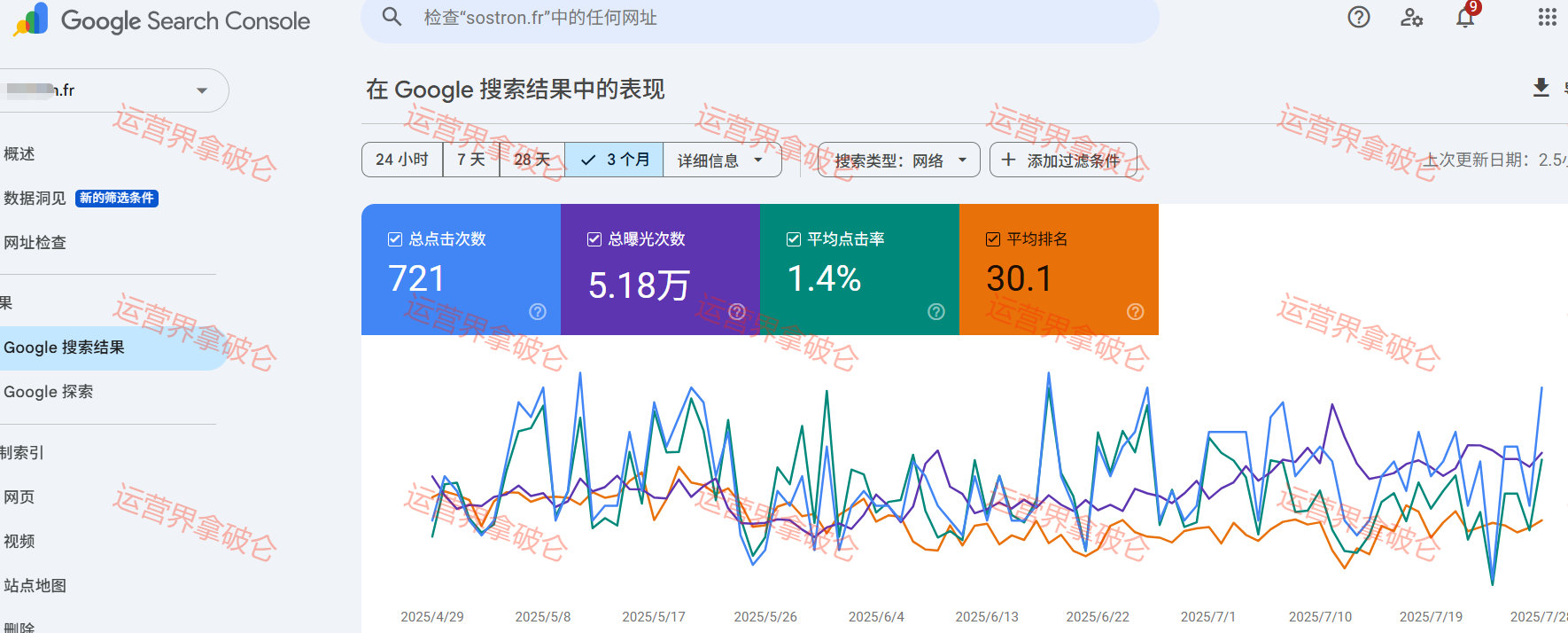1568x633 pixels.
Task: Click the 30.1 average position value
Action: point(1019,279)
